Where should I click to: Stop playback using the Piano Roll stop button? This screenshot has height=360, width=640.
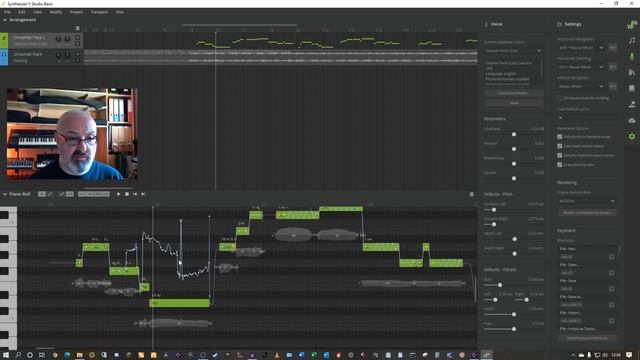(x=127, y=194)
